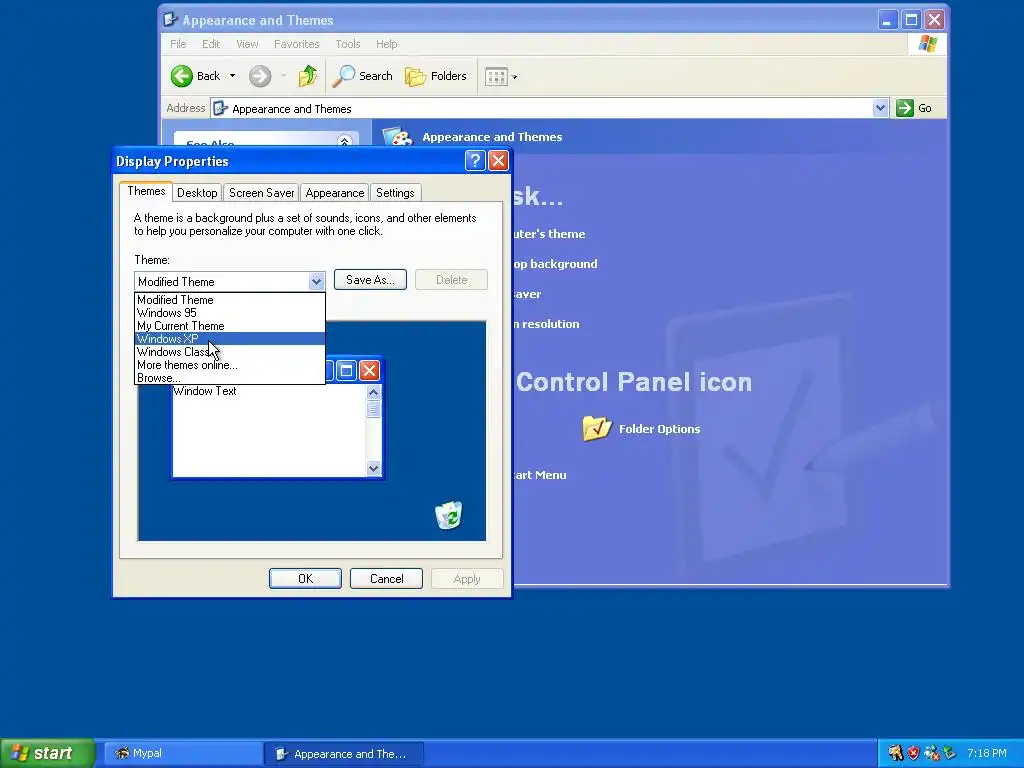The image size is (1024, 768).
Task: Click the preview window scrollbar up arrow
Action: pos(374,392)
